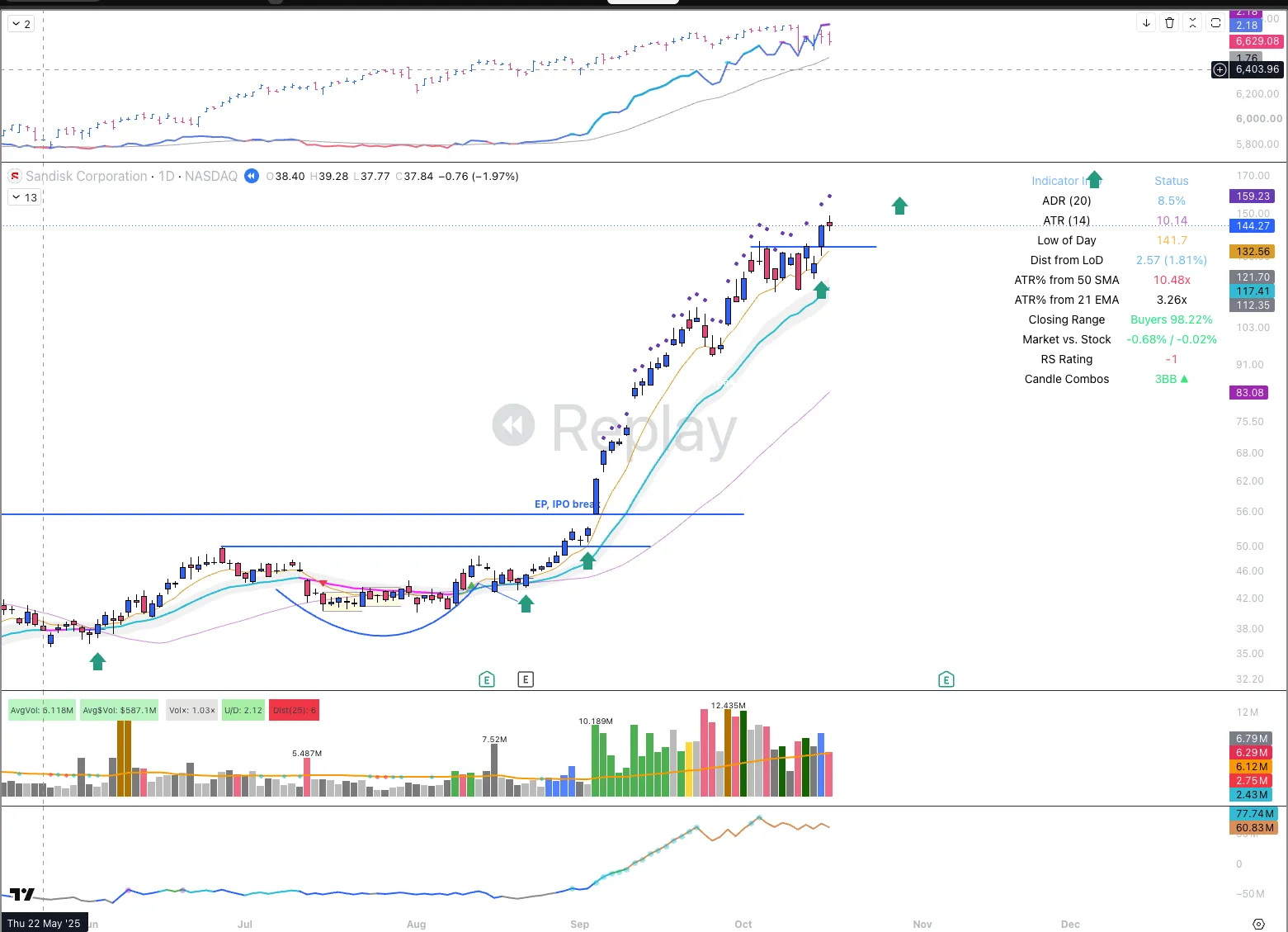Click the 77.74M indicator value label
The image size is (1288, 932).
point(1254,813)
